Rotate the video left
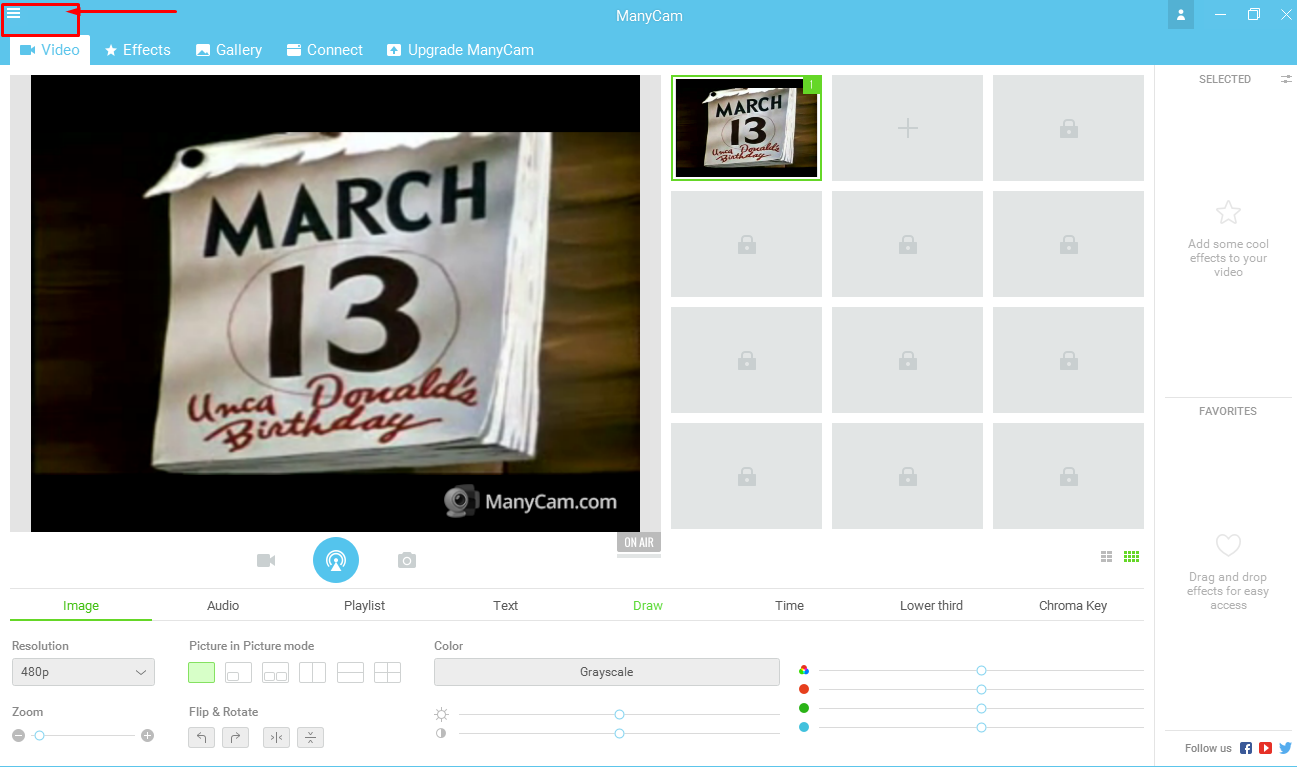Screen dimensions: 1297x767 click(x=201, y=737)
